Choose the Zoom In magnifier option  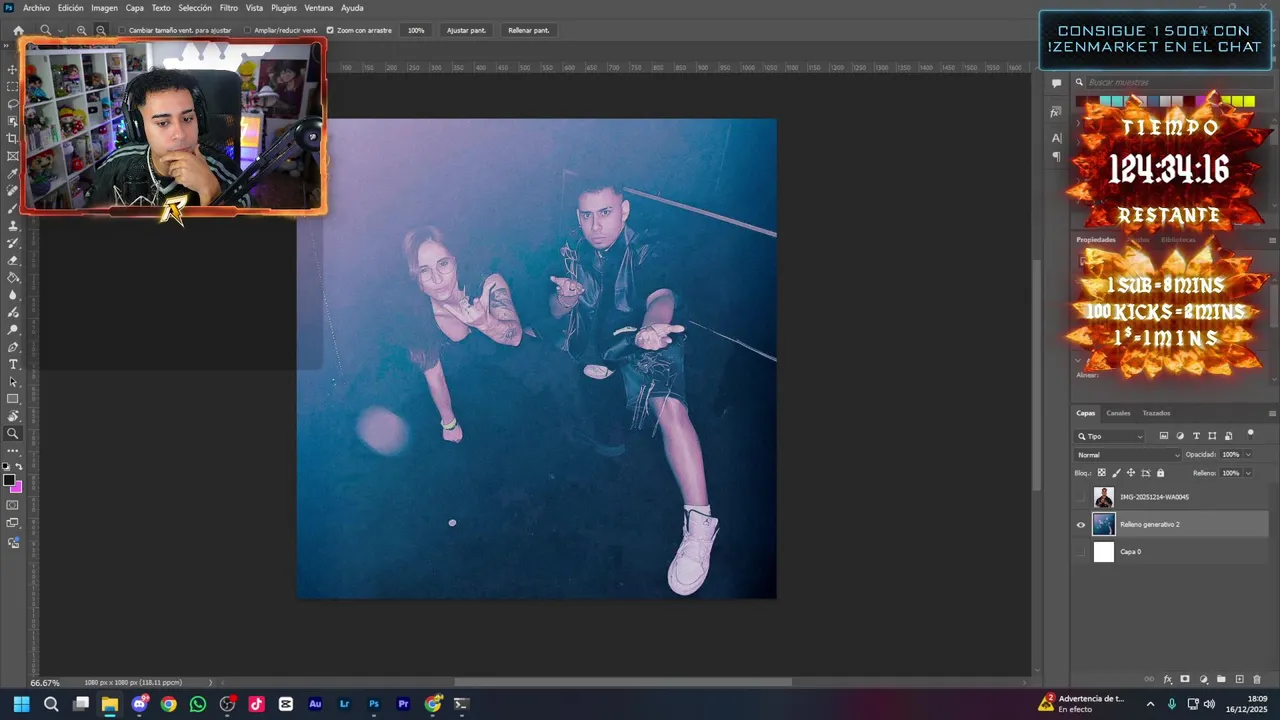tap(82, 30)
